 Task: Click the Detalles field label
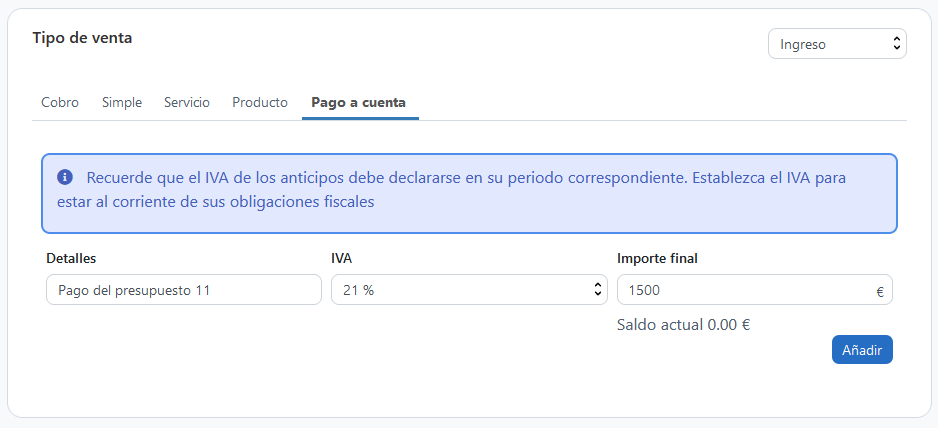click(71, 258)
